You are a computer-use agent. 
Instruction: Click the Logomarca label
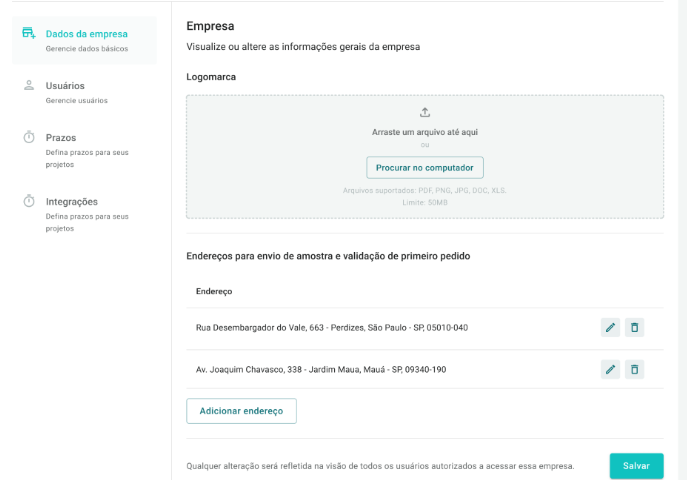[x=211, y=77]
